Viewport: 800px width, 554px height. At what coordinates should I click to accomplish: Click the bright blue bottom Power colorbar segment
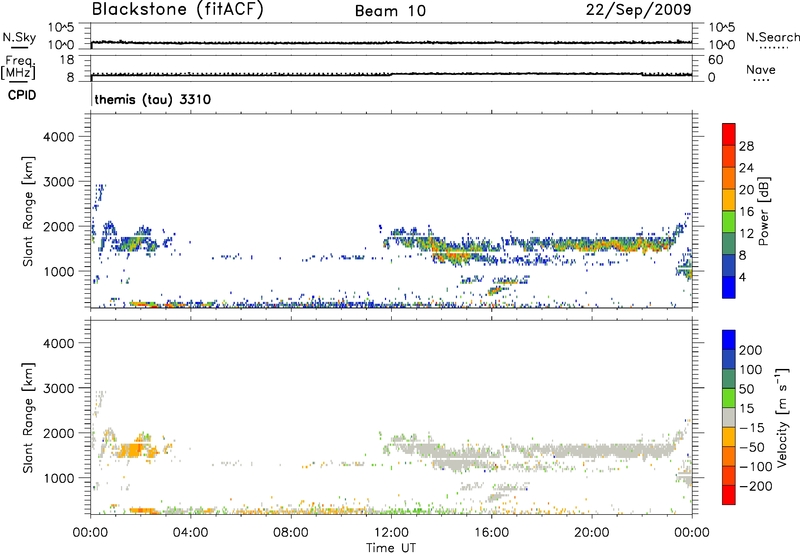[x=729, y=287]
